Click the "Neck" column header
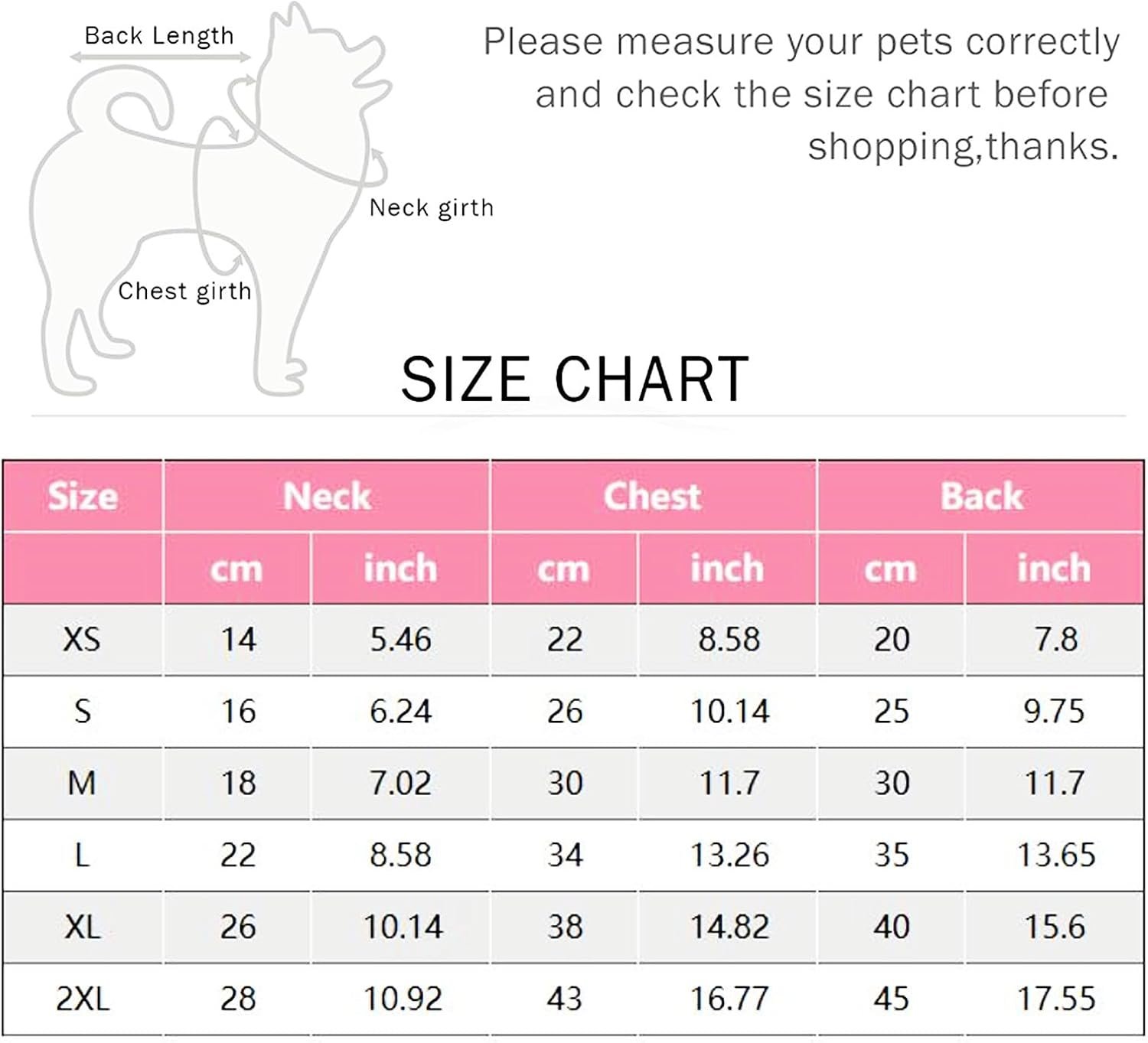 [x=326, y=496]
